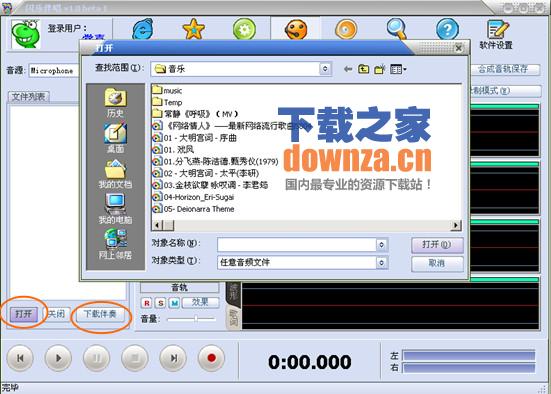Go up one folder level icon
The width and height of the screenshot is (551, 394).
[363, 69]
